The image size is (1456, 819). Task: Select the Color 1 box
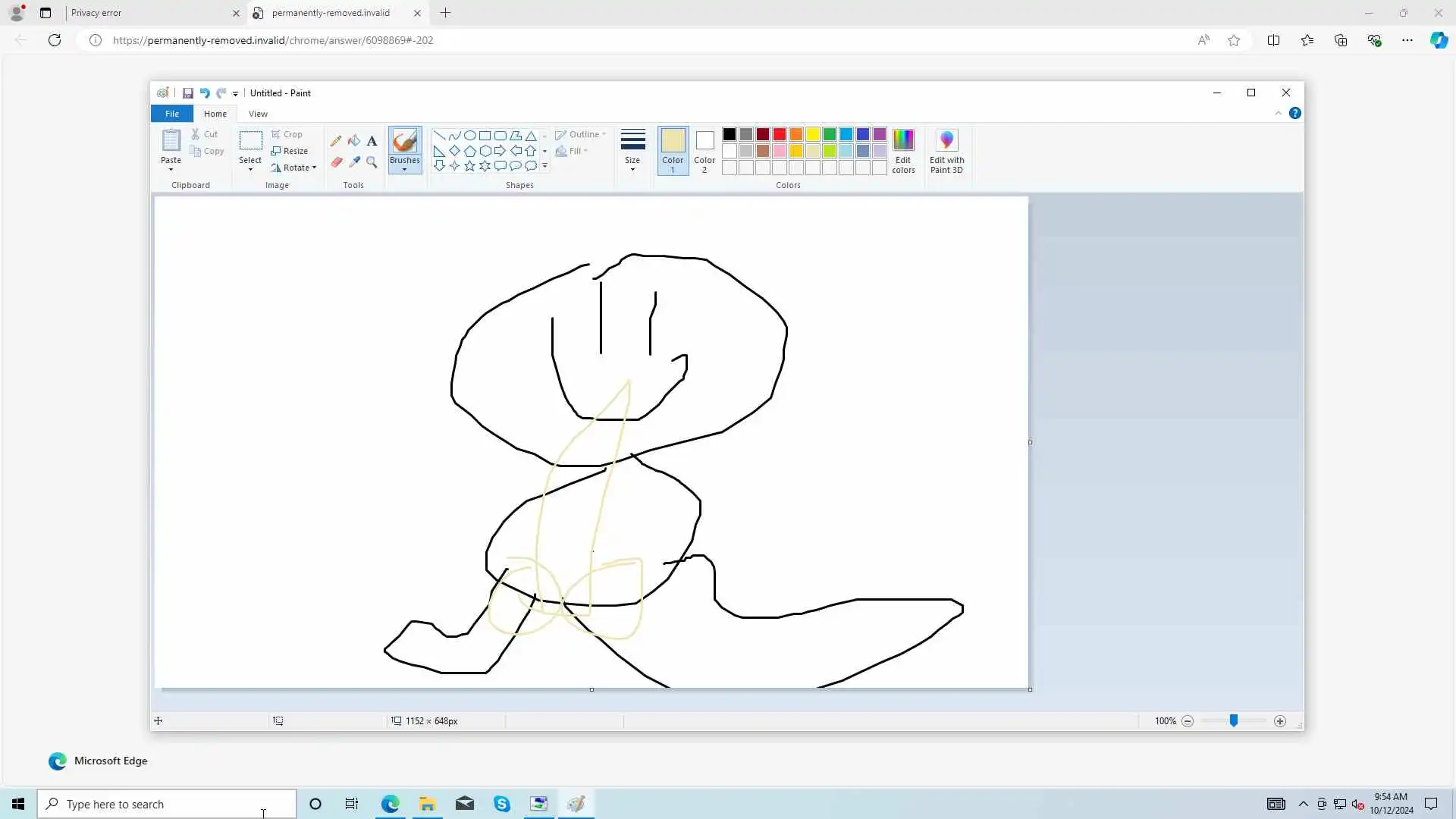673,150
